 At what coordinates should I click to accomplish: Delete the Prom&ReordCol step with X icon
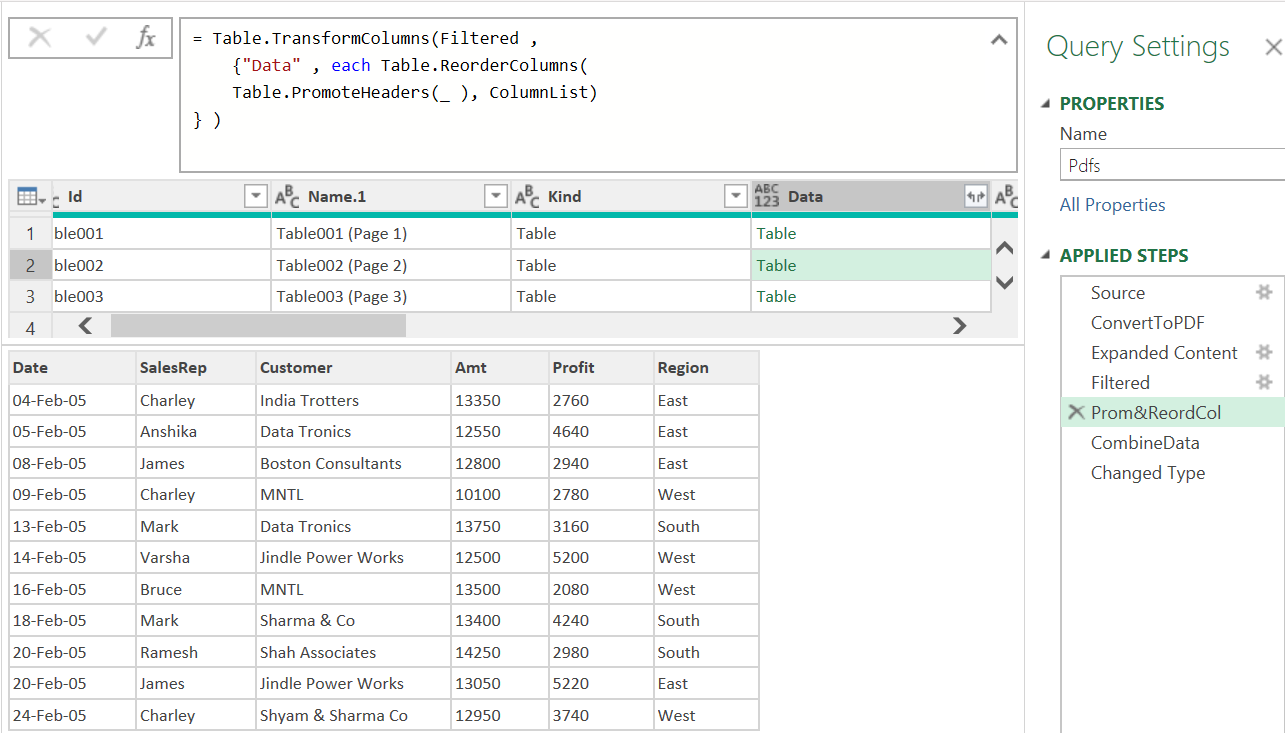[x=1076, y=413]
